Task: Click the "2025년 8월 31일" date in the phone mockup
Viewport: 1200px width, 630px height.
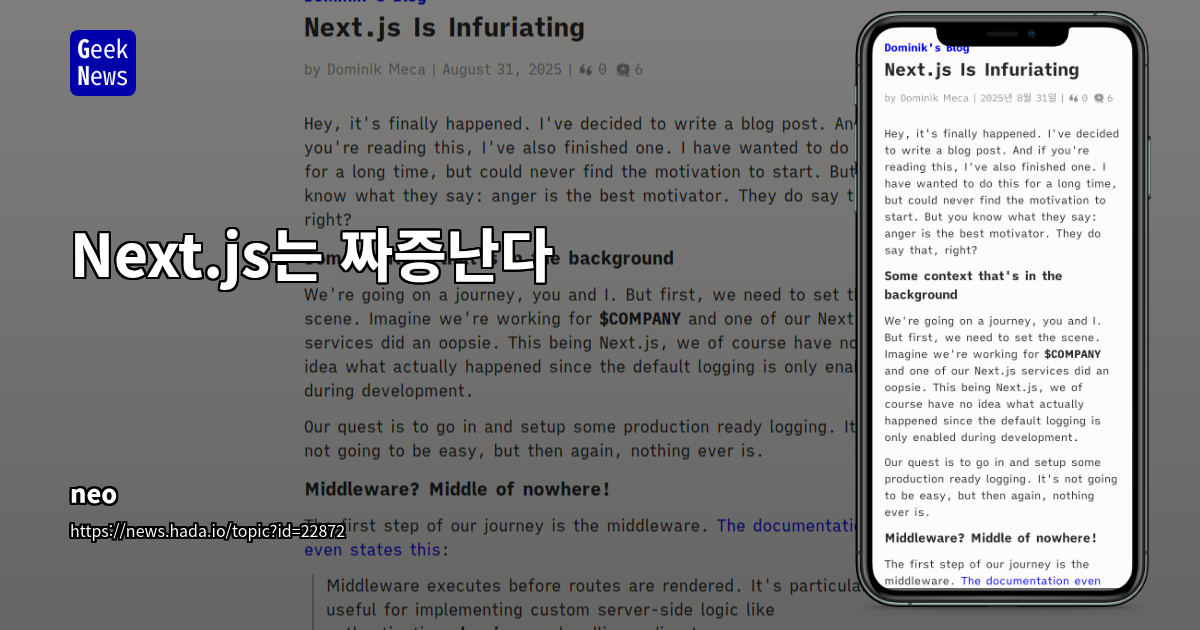Action: [1018, 98]
